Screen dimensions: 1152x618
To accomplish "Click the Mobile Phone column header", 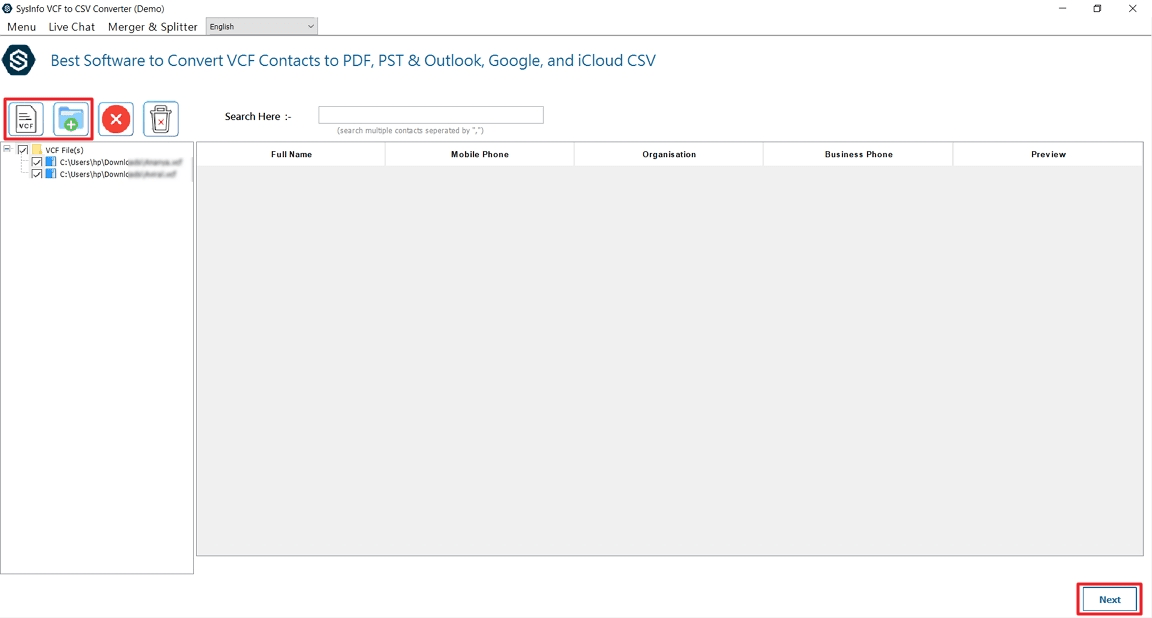I will (x=480, y=154).
